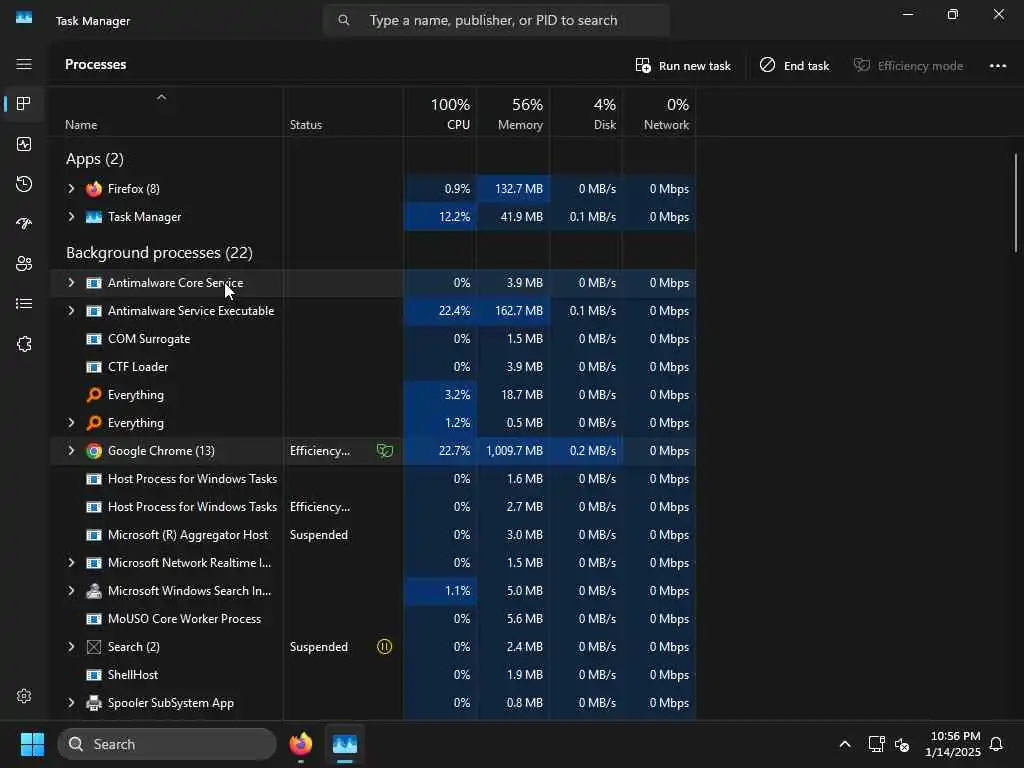Open the notifications bell icon

pos(996,744)
